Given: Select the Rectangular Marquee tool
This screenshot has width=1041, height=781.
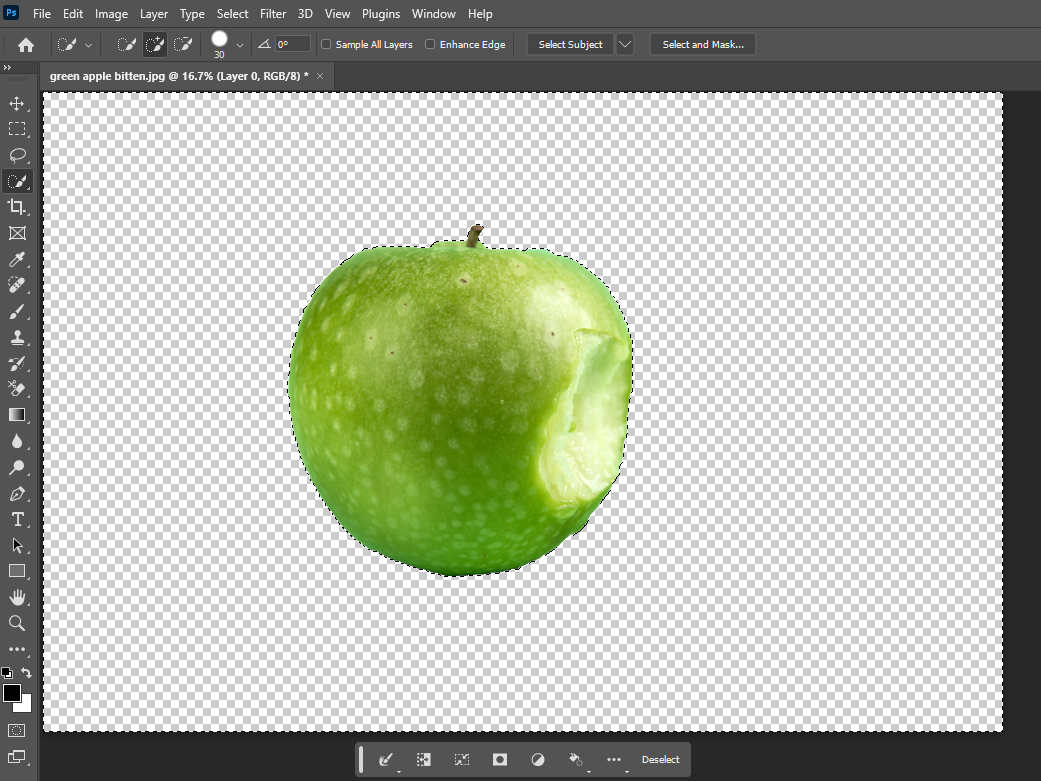Looking at the screenshot, I should pyautogui.click(x=17, y=129).
